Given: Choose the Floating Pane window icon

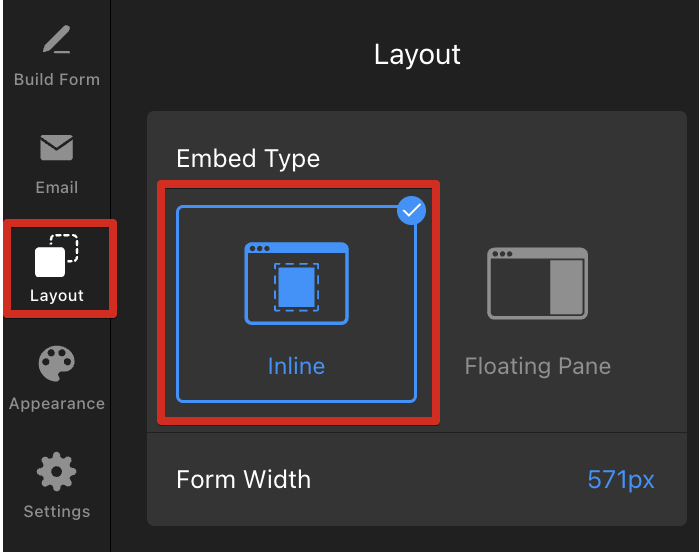Looking at the screenshot, I should [x=537, y=284].
